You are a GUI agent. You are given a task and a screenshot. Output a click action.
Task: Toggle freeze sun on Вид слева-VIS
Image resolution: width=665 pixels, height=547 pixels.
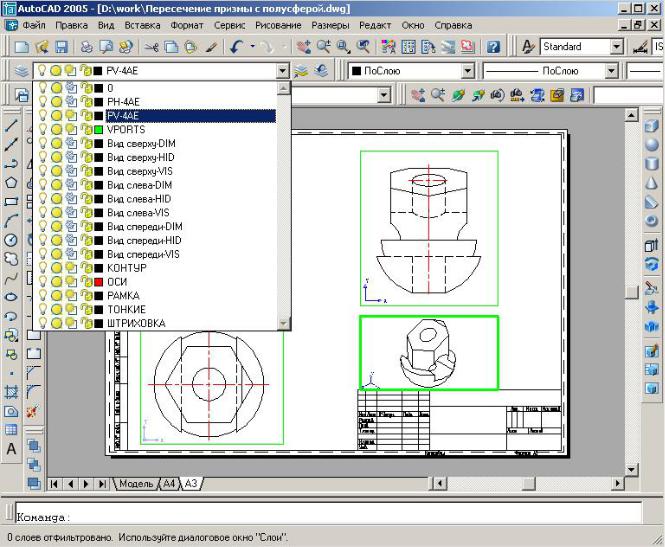(56, 212)
